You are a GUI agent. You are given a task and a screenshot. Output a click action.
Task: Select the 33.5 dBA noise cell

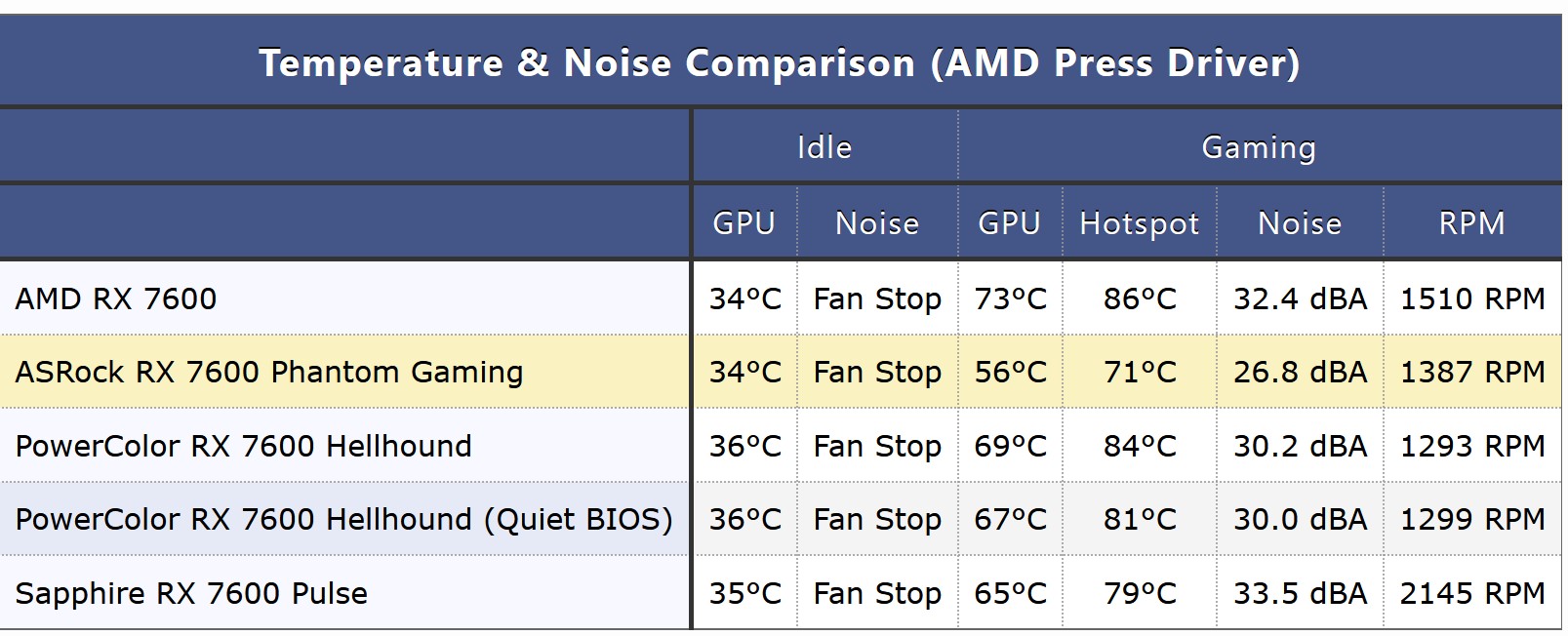point(1300,593)
